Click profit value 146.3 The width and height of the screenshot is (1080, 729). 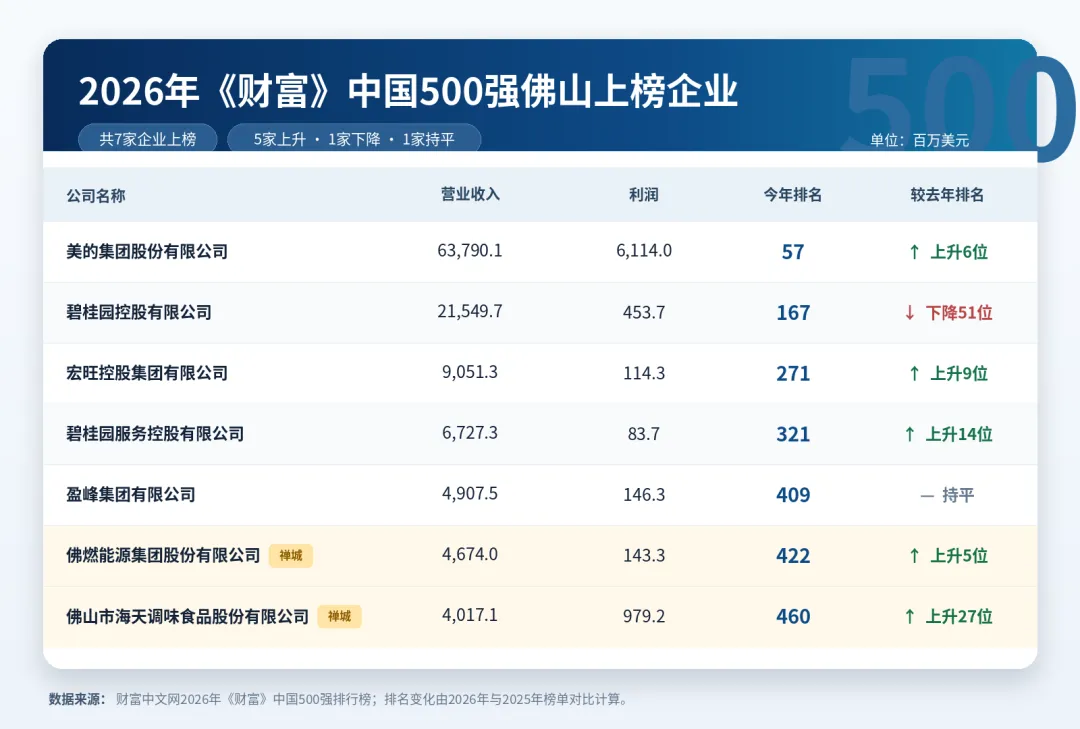coord(644,495)
